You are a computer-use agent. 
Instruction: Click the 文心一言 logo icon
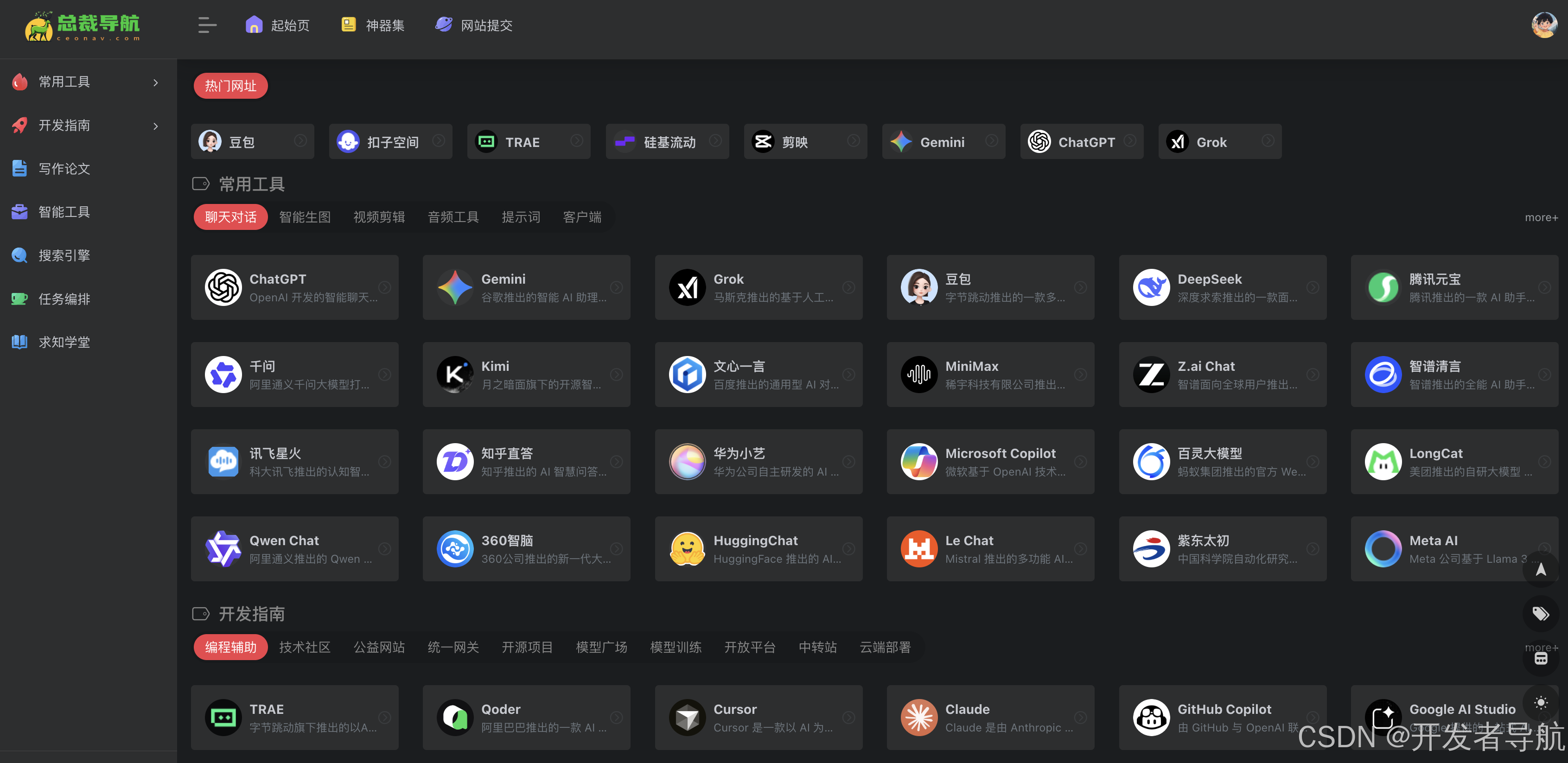pos(687,374)
